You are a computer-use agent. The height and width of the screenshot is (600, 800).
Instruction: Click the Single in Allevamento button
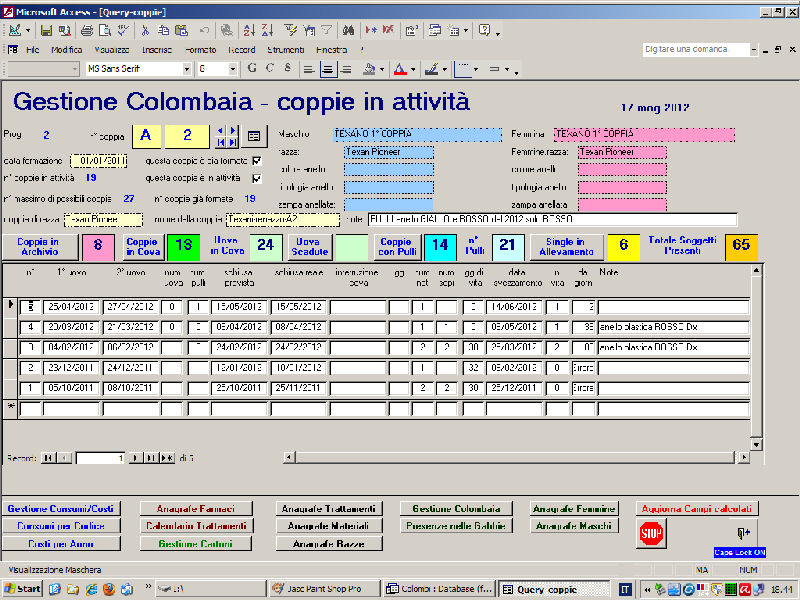click(566, 246)
